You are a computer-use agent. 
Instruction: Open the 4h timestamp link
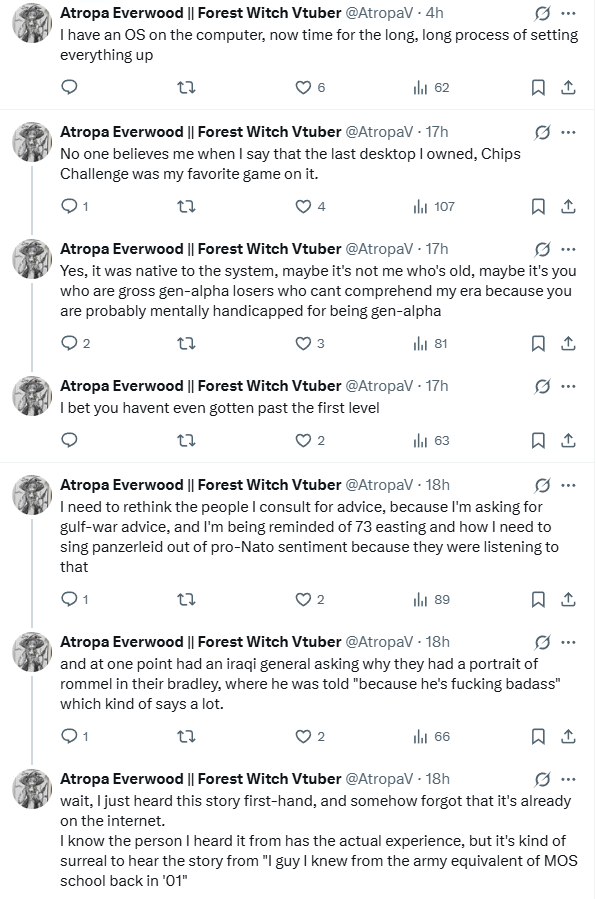coord(434,13)
